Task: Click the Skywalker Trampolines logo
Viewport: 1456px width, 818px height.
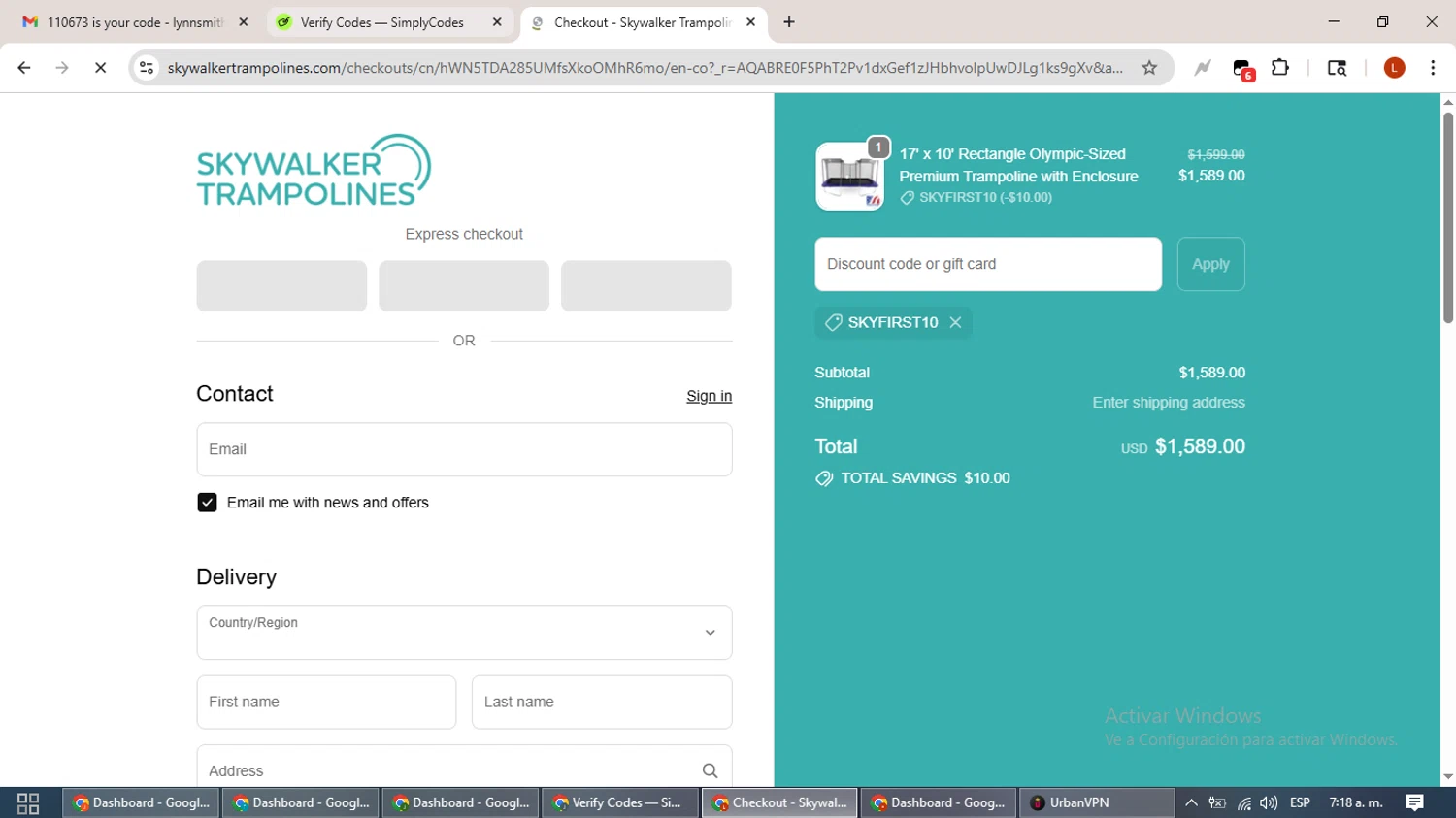Action: (314, 171)
